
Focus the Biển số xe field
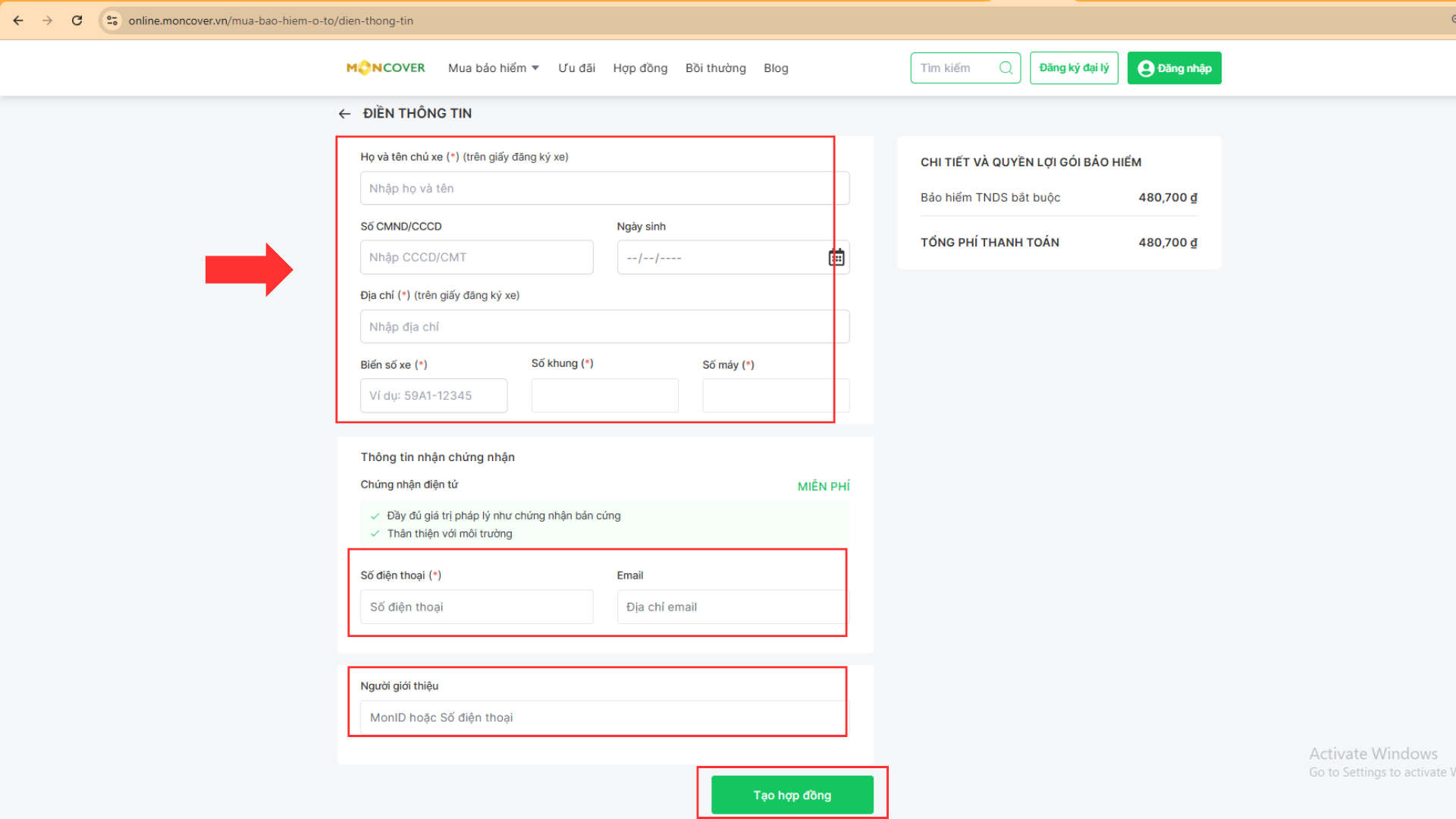point(434,395)
